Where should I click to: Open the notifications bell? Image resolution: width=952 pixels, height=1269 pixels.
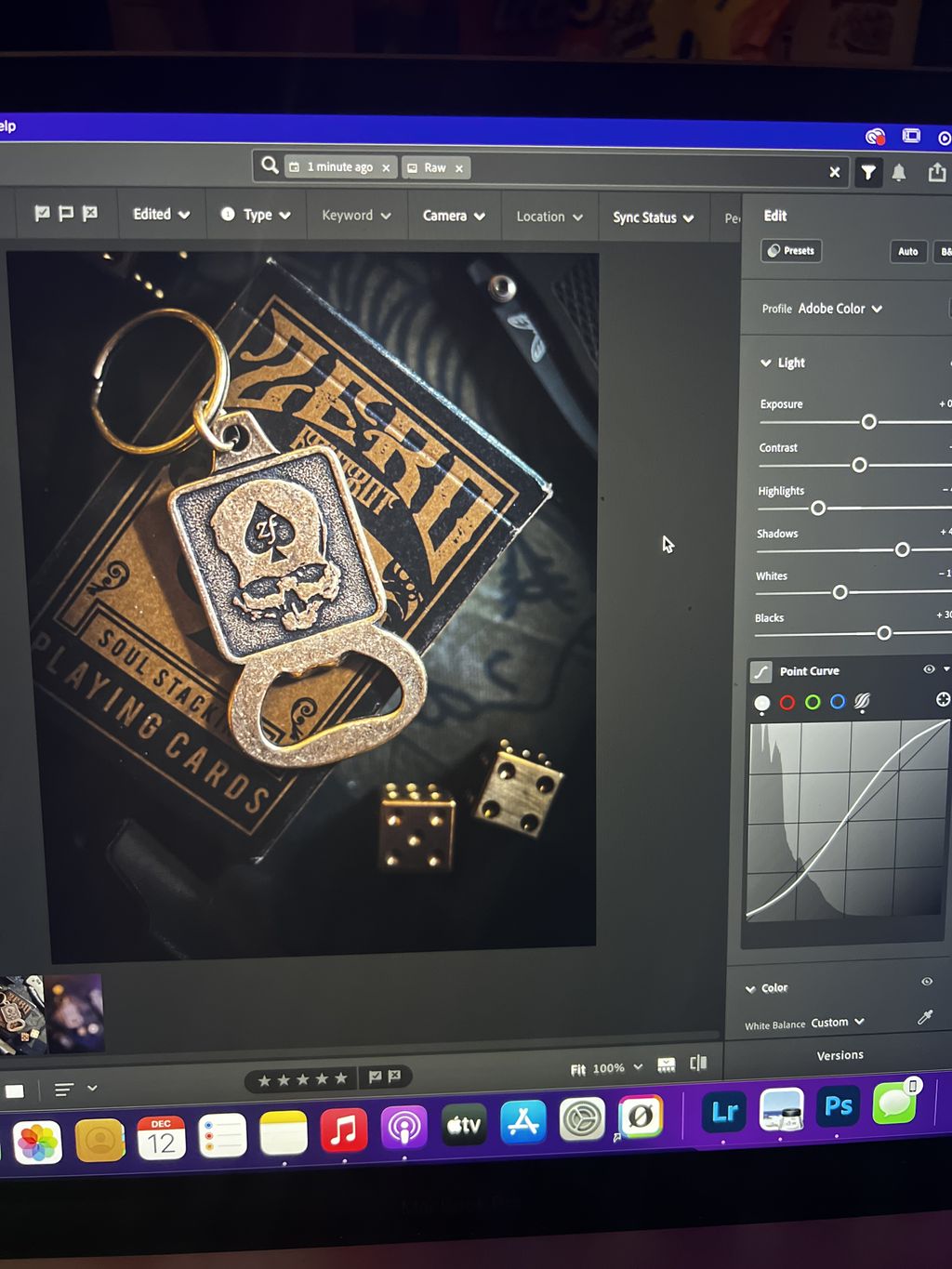pos(899,173)
